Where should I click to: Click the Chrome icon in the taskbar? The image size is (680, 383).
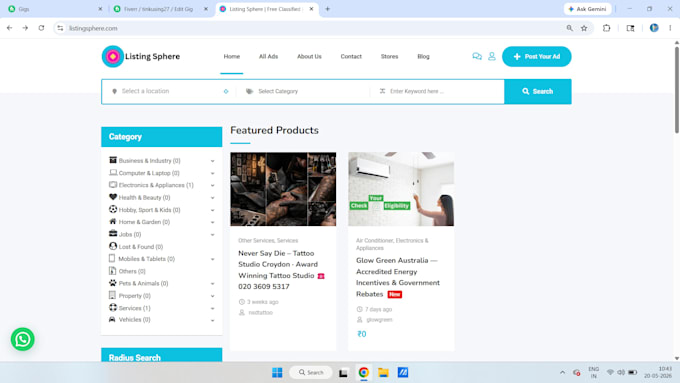coord(363,372)
